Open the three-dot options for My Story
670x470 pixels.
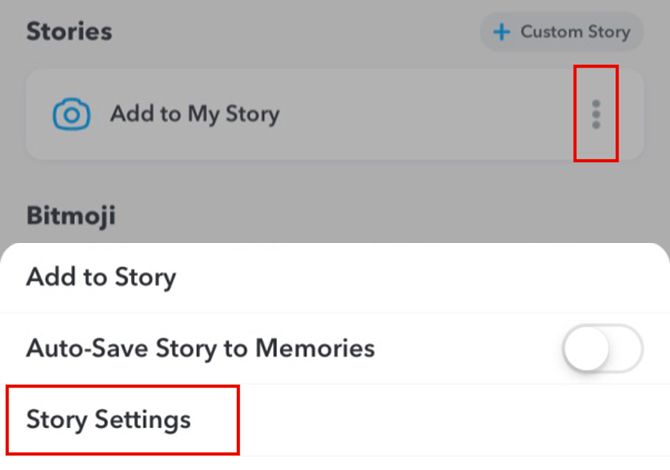[596, 114]
